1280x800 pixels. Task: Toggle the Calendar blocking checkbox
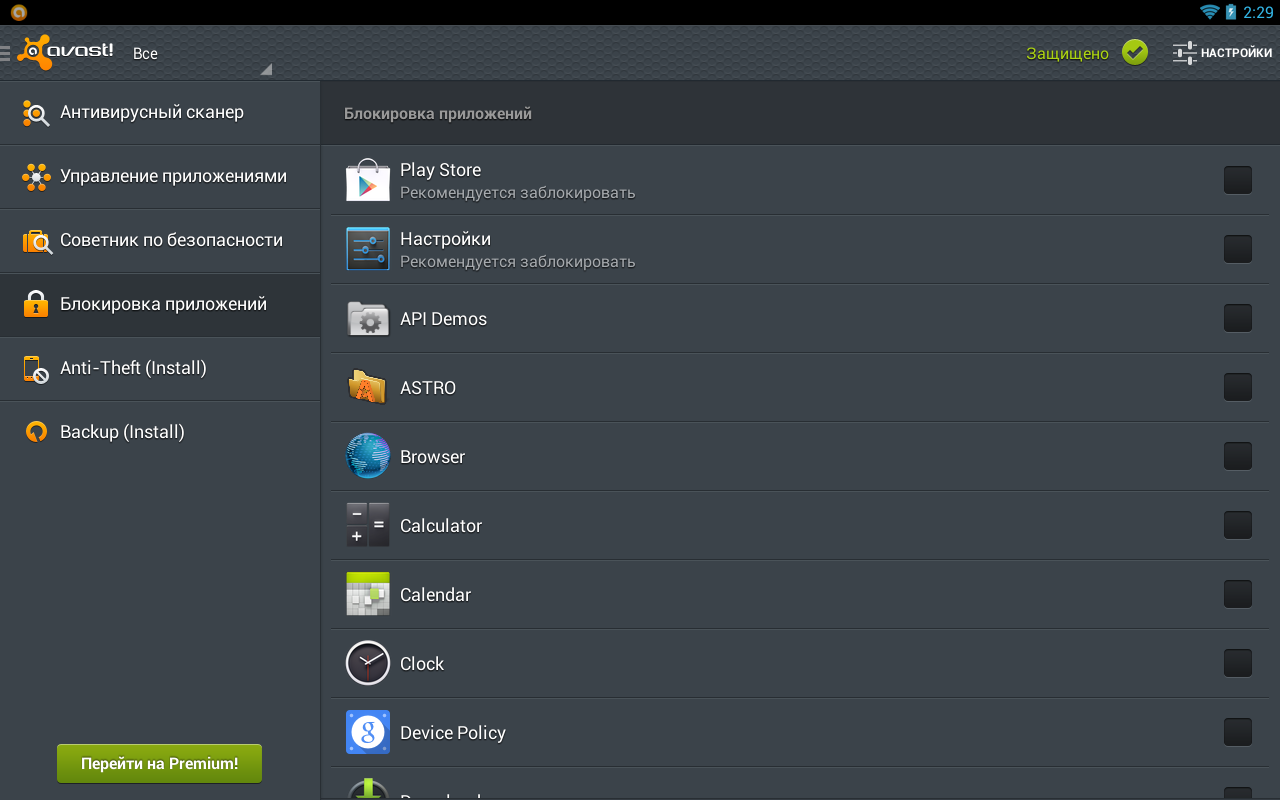click(1237, 594)
